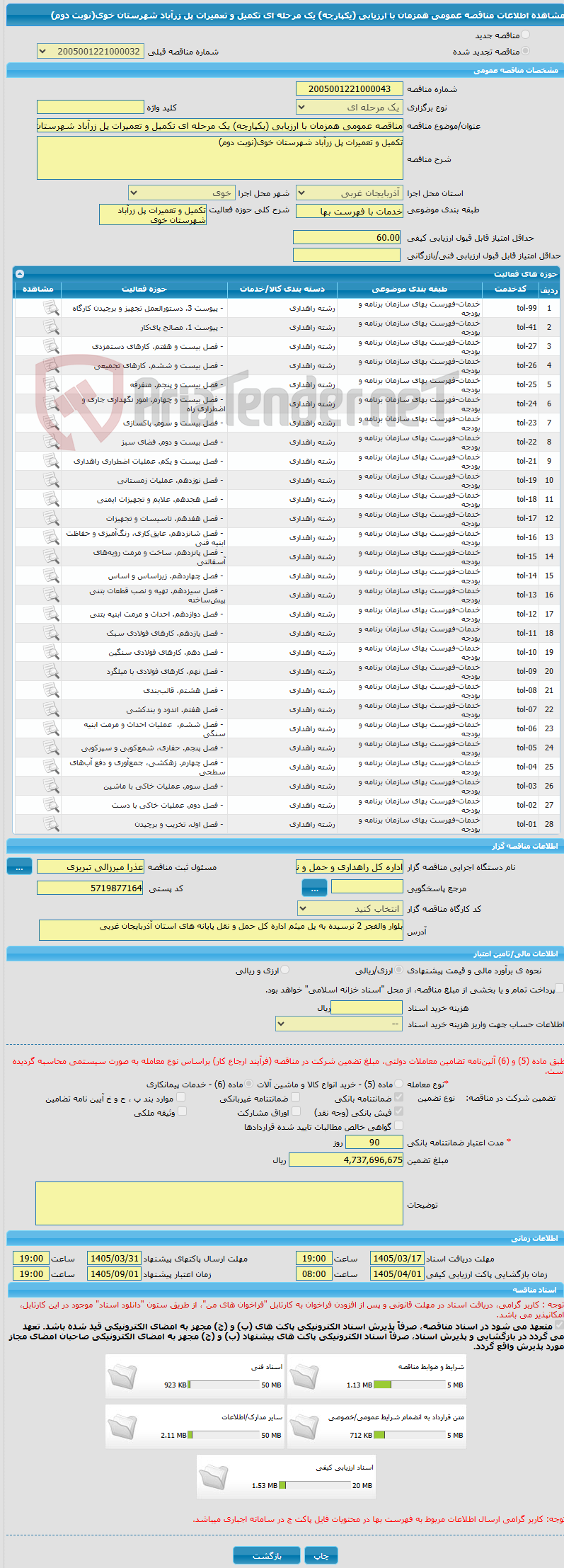Viewport: 564px width, 1568px height.
Task: Click ellipsis button beside مسئول ثبت مناقصه
Action: [x=19, y=866]
